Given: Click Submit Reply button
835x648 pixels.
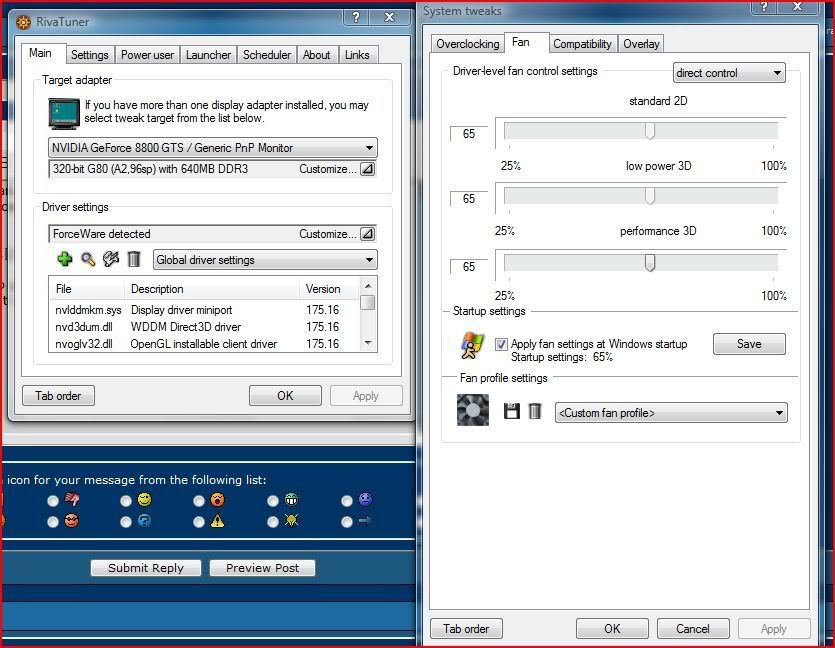Looking at the screenshot, I should click(x=145, y=568).
